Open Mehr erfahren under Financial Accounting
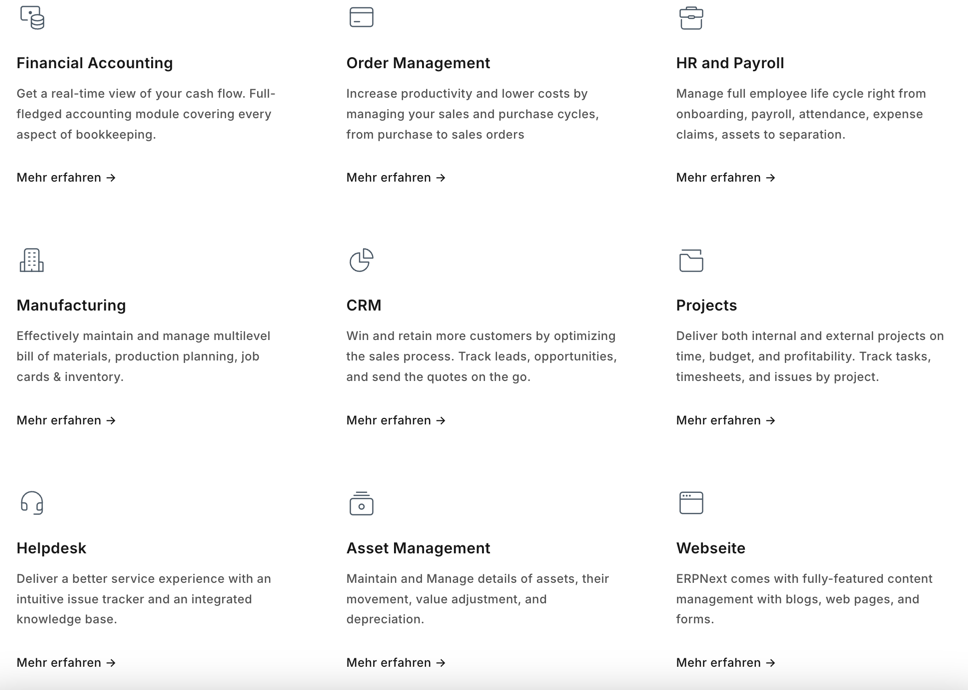 point(66,178)
